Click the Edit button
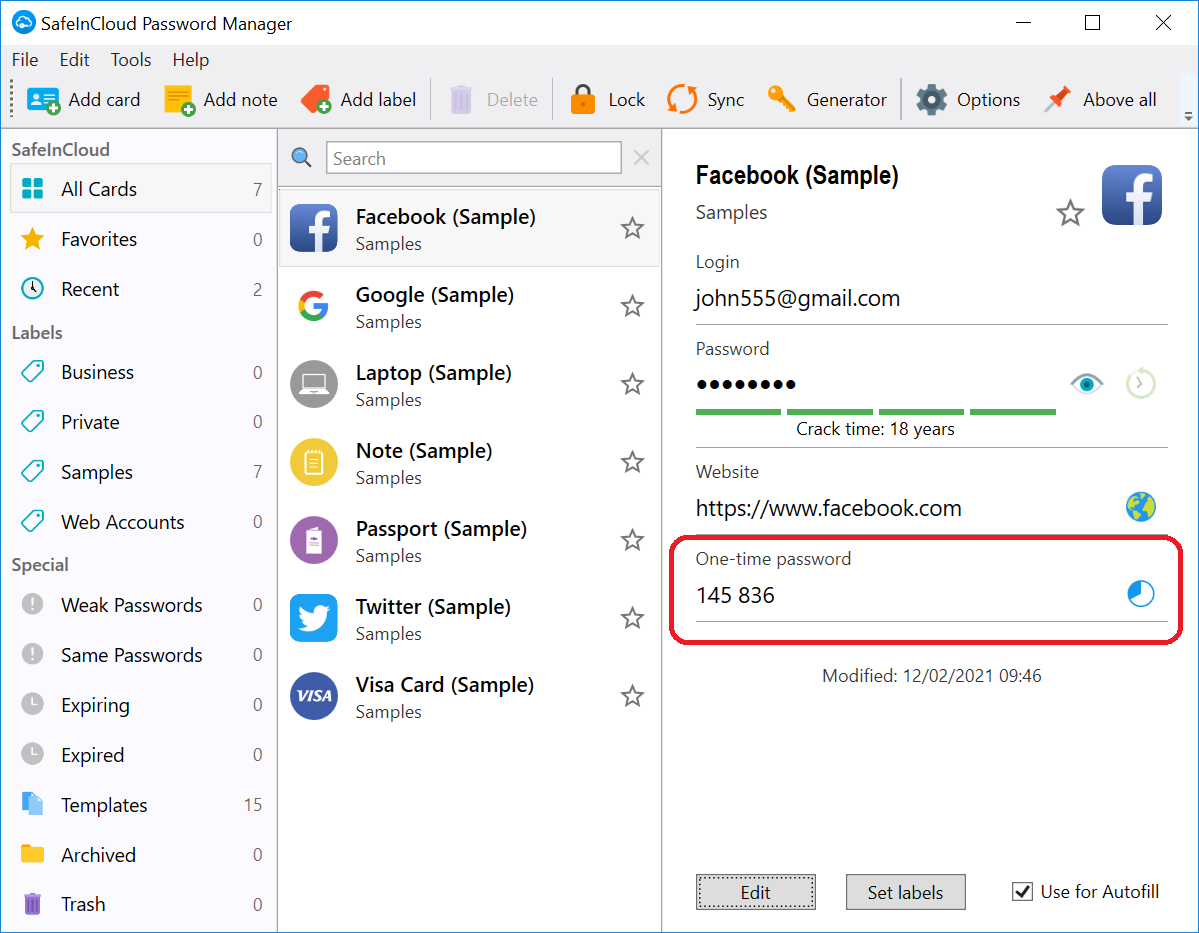 coord(755,892)
